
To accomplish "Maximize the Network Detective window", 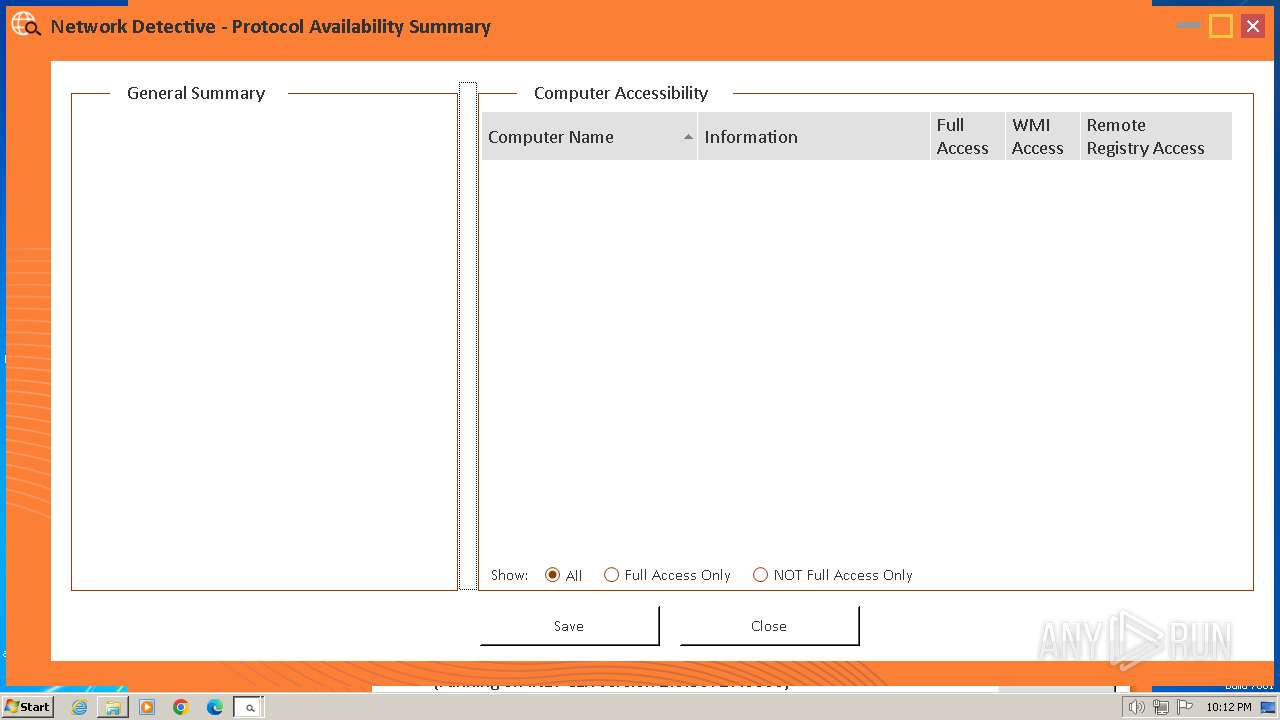I will pos(1221,26).
